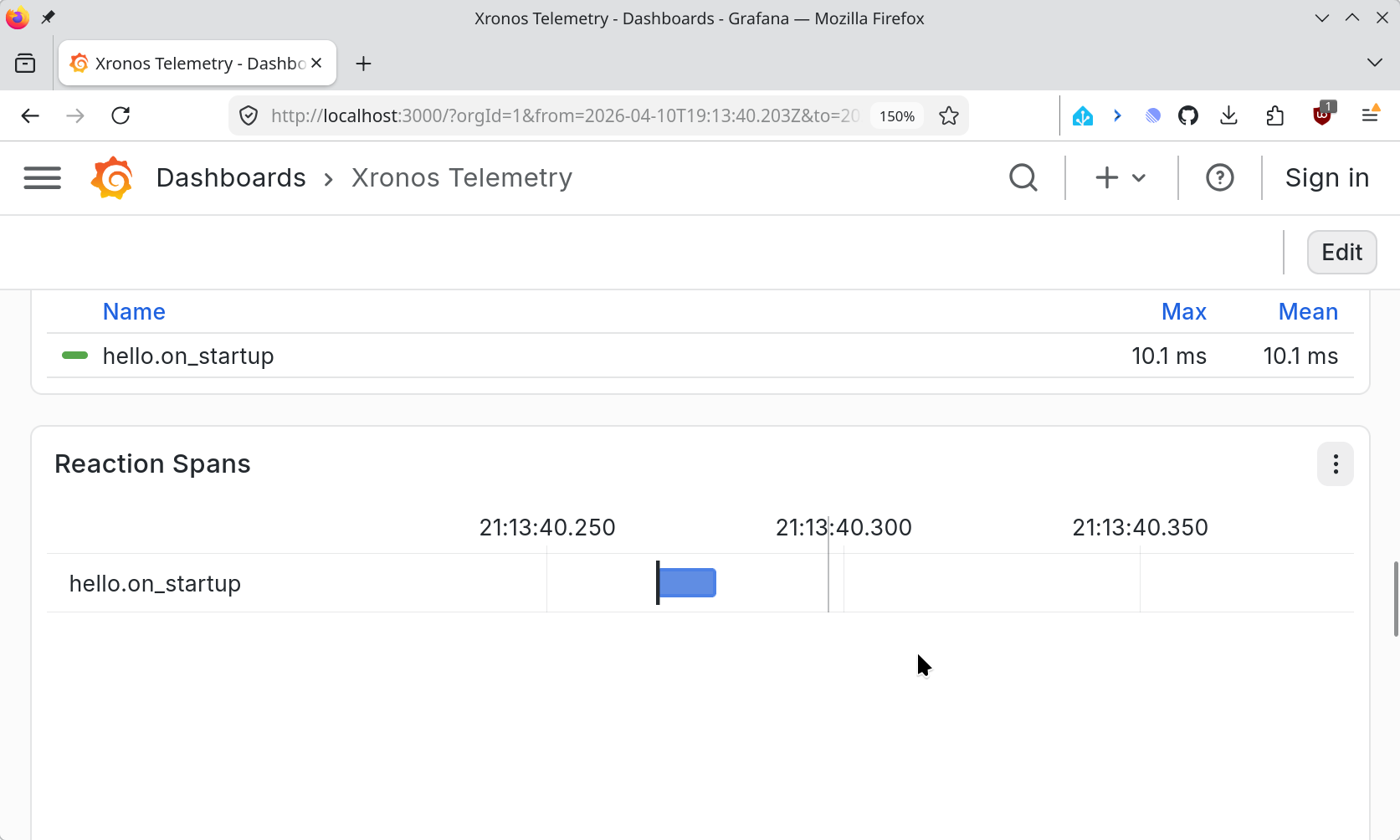This screenshot has width=1400, height=840.
Task: Click the green hello.on_startup legend color swatch
Action: pos(75,356)
